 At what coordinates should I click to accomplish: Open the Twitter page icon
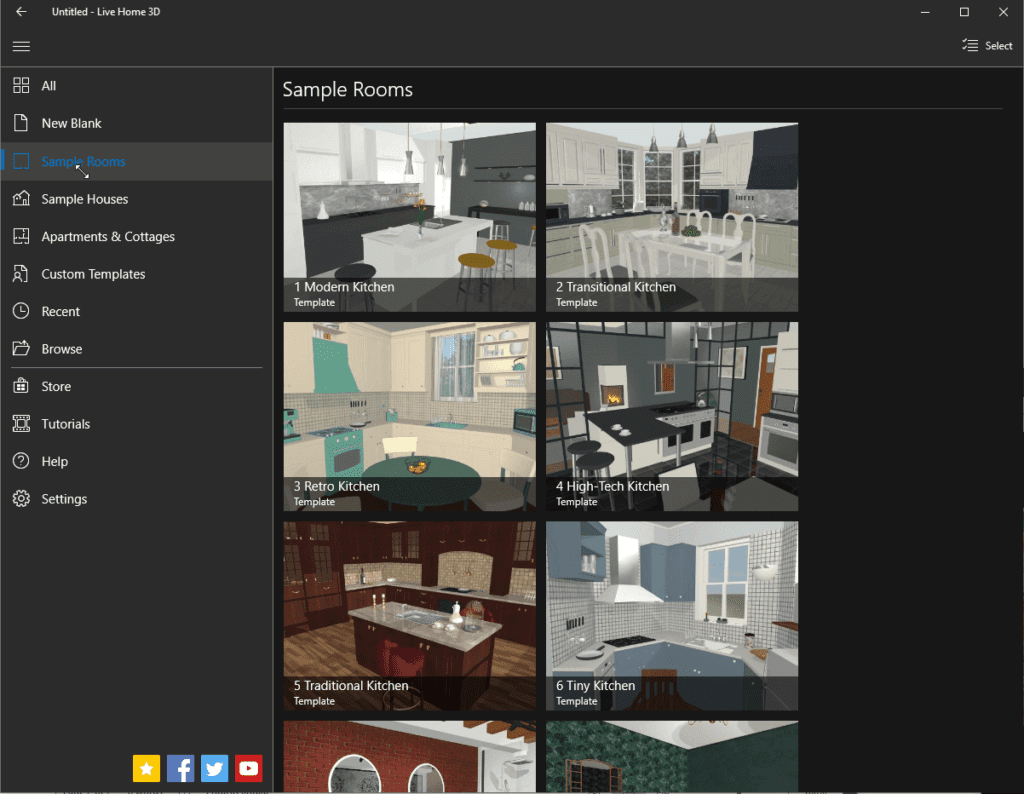click(x=214, y=769)
